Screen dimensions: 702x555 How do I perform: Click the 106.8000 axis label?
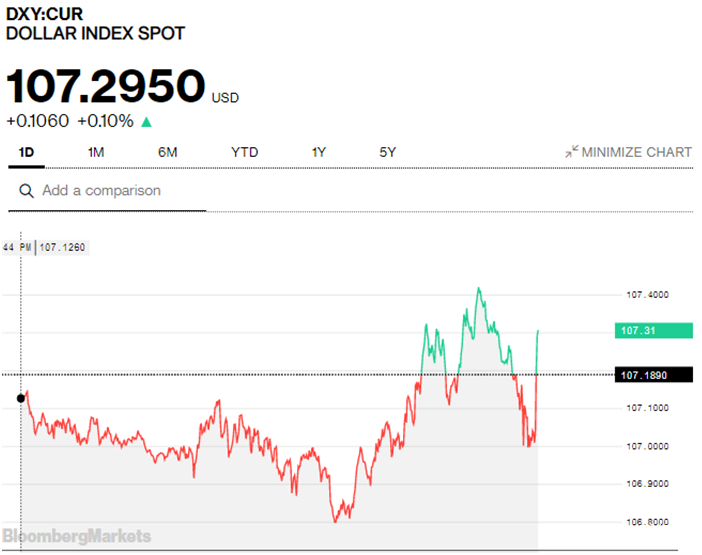click(647, 522)
